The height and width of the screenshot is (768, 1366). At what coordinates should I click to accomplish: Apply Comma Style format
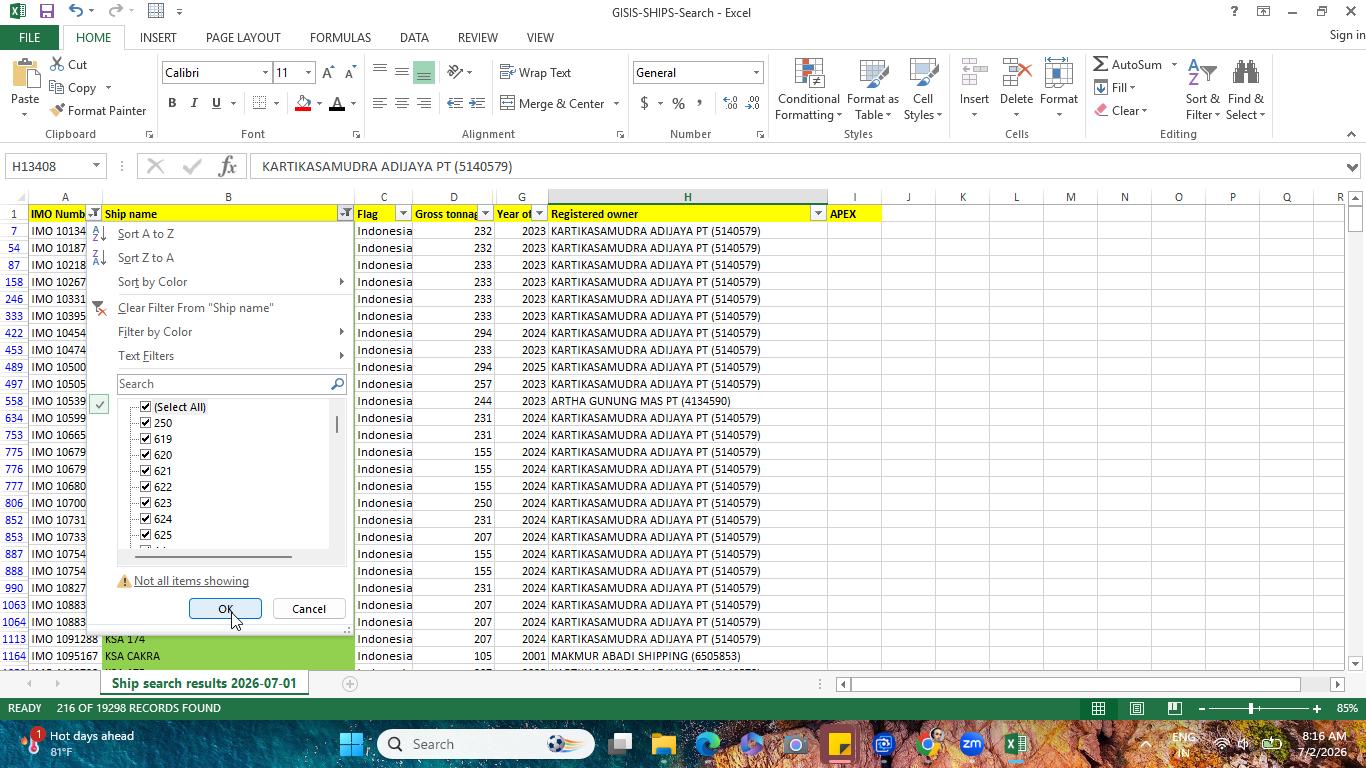click(699, 103)
